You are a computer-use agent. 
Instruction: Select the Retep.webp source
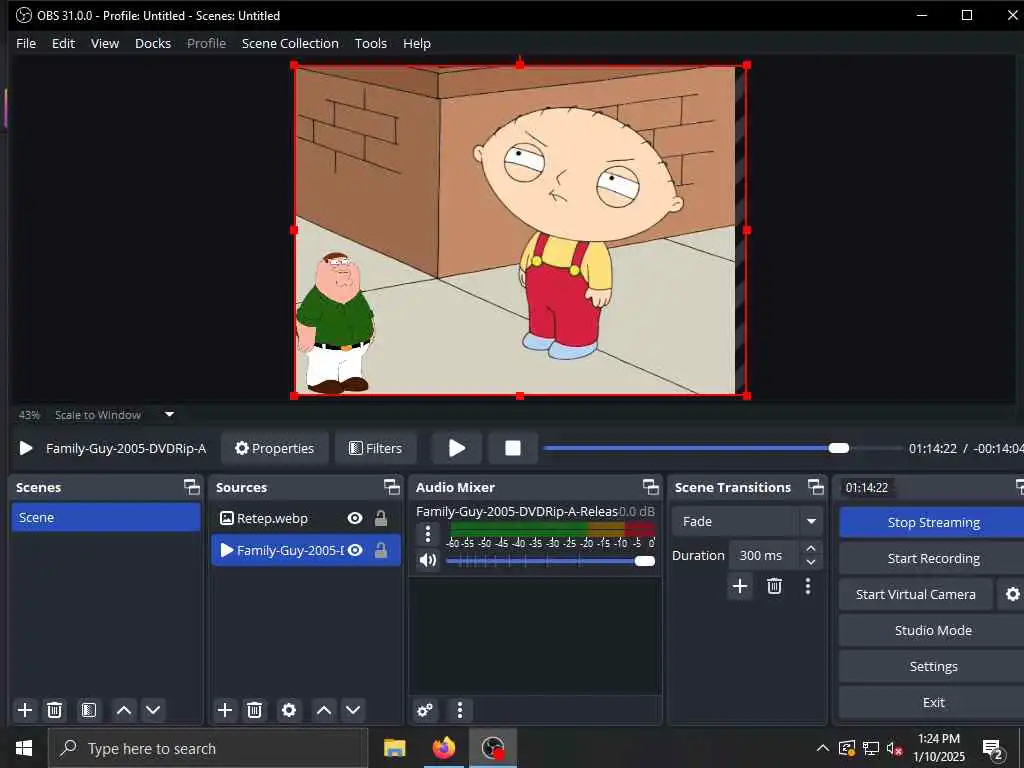272,519
